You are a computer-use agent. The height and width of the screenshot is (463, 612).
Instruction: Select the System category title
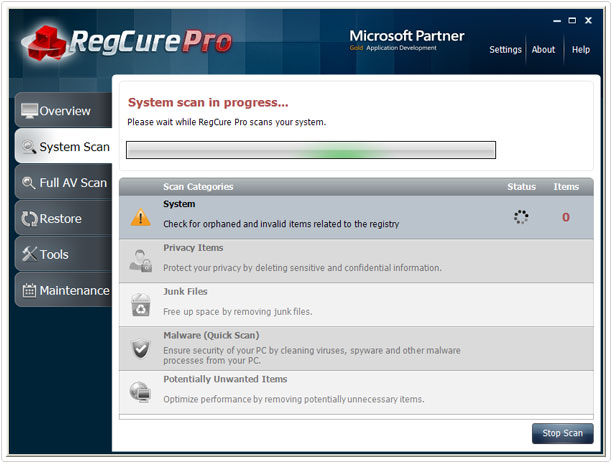[179, 204]
